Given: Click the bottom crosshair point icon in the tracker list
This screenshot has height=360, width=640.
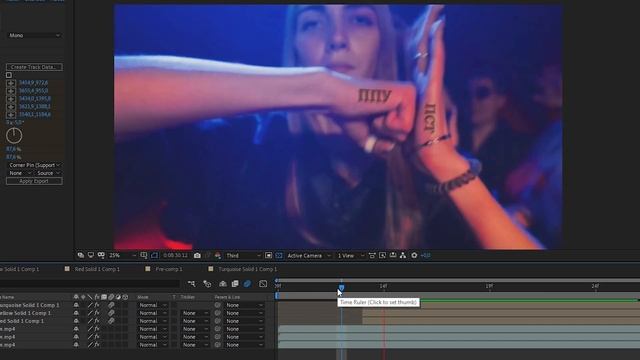Looking at the screenshot, I should [x=11, y=115].
